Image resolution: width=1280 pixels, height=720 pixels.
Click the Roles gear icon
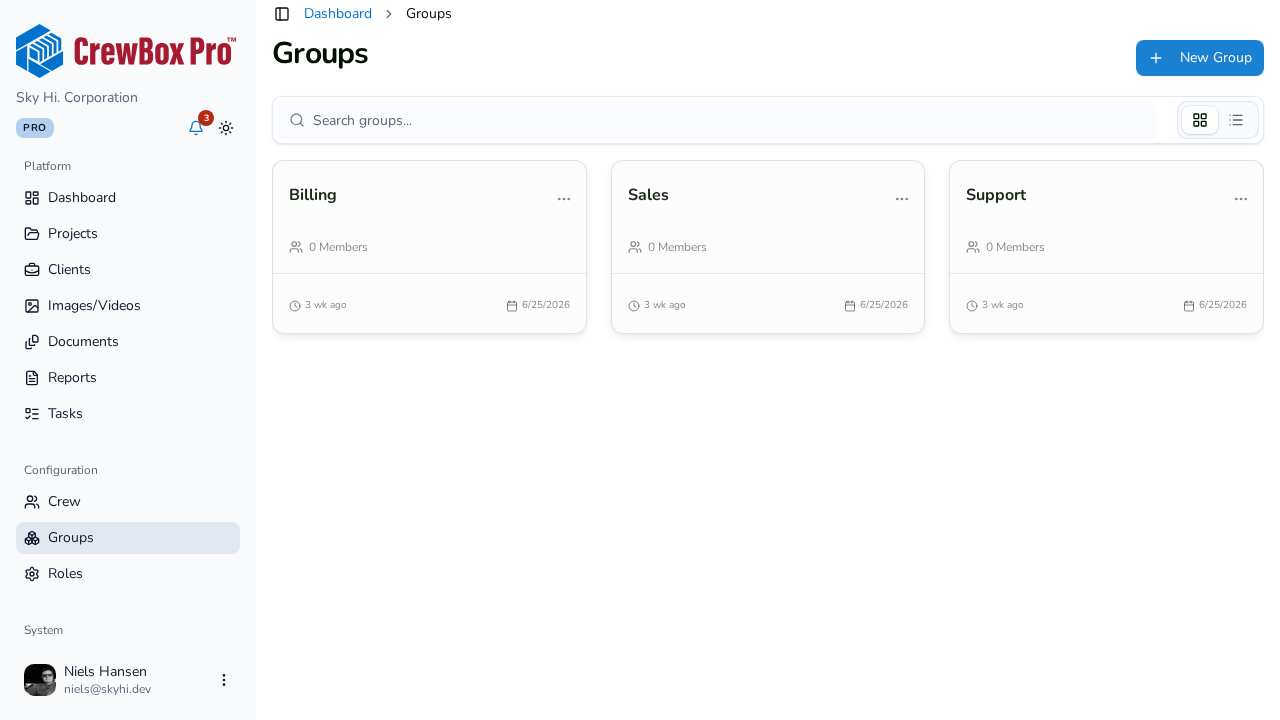pyautogui.click(x=32, y=574)
